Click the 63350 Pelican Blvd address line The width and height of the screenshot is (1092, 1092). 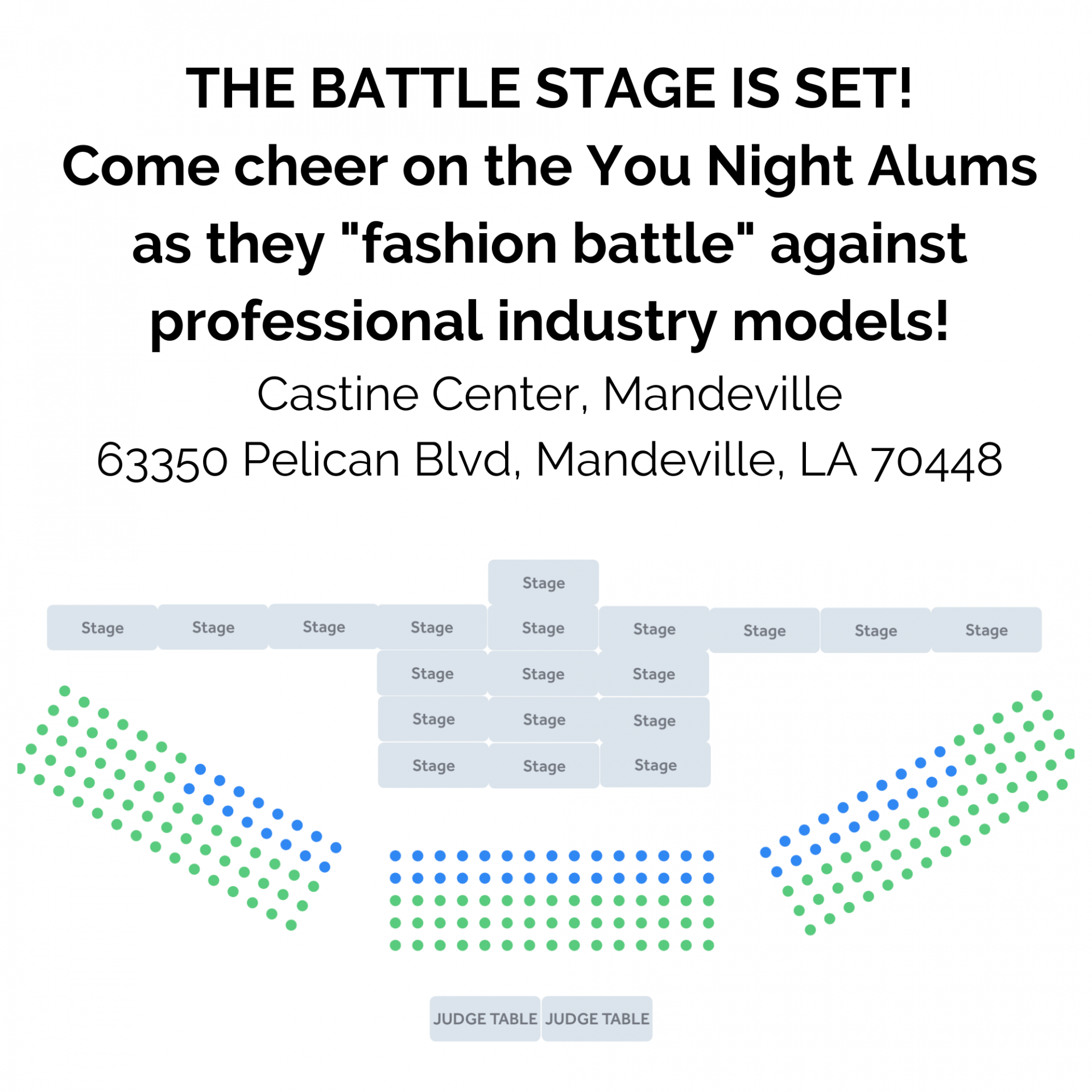(x=549, y=460)
